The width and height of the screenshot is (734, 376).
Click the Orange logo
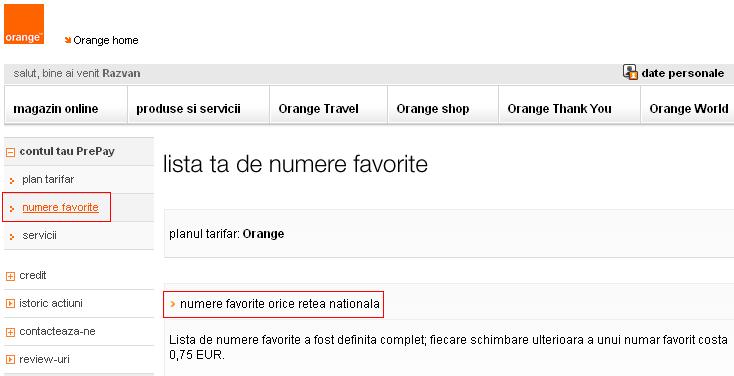point(24,24)
